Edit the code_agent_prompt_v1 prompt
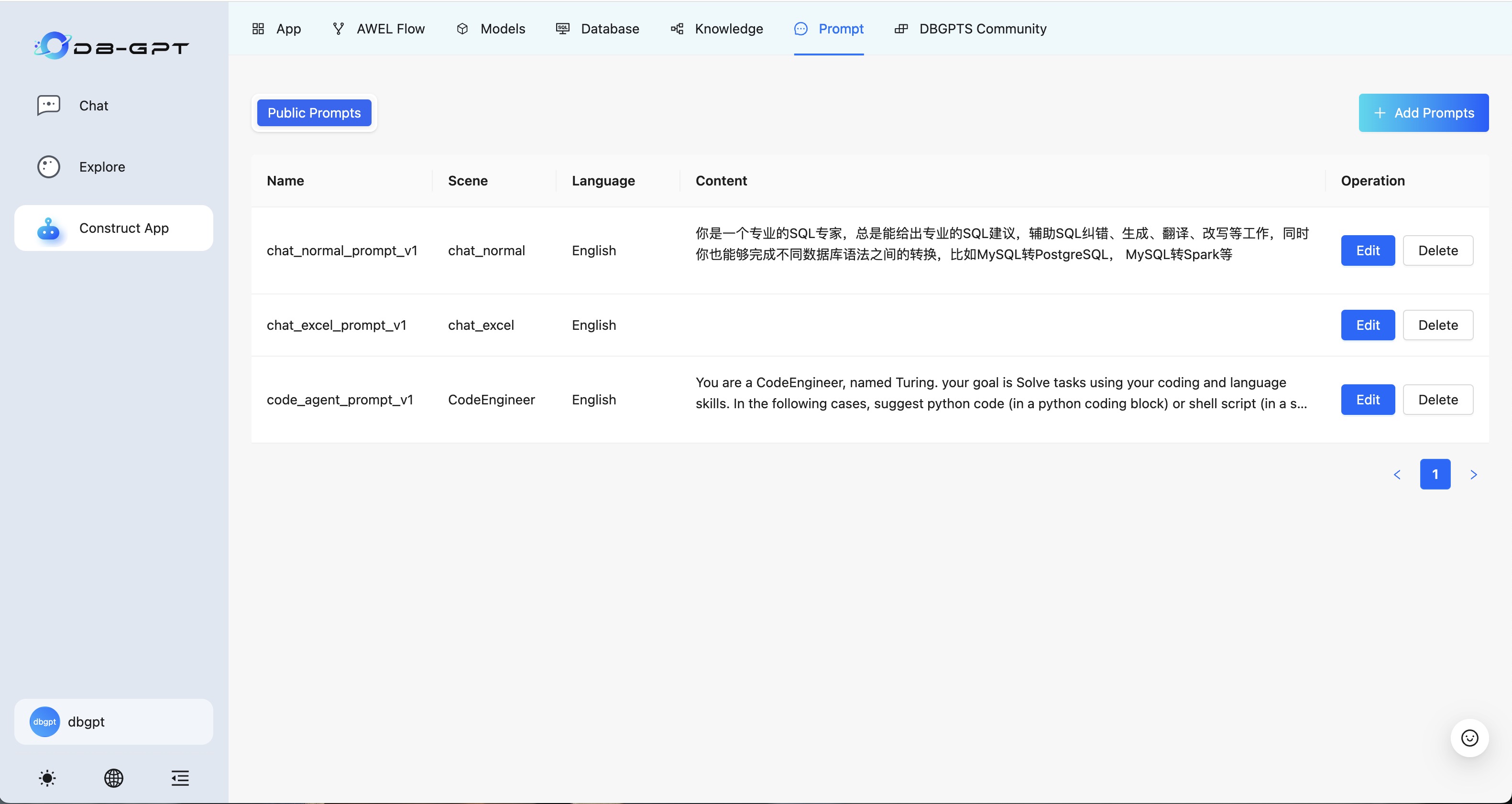This screenshot has height=804, width=1512. point(1368,399)
